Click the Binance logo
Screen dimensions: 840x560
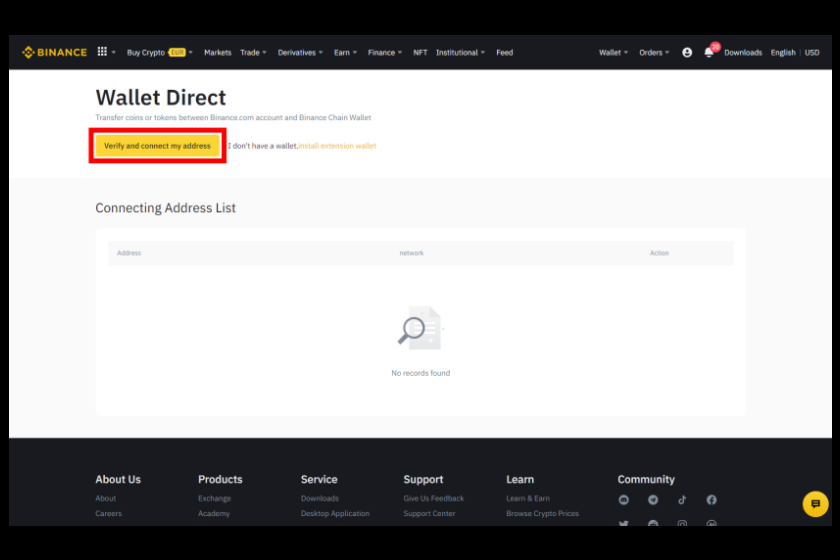pyautogui.click(x=54, y=53)
